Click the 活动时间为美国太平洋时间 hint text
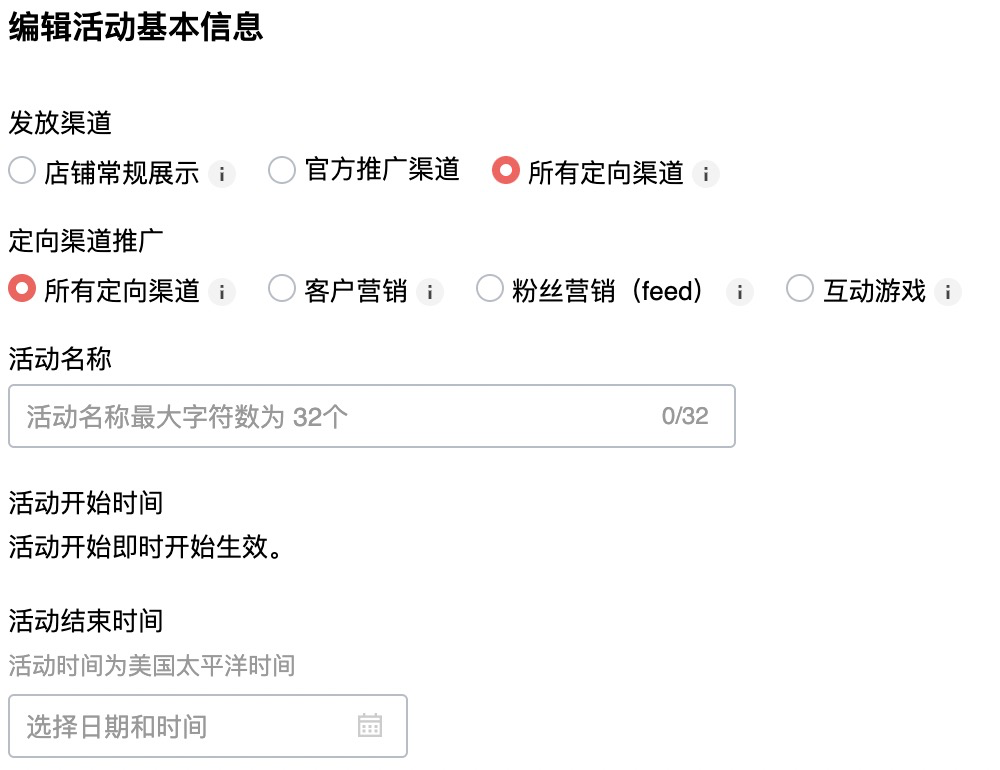This screenshot has height=770, width=1000. point(148,667)
